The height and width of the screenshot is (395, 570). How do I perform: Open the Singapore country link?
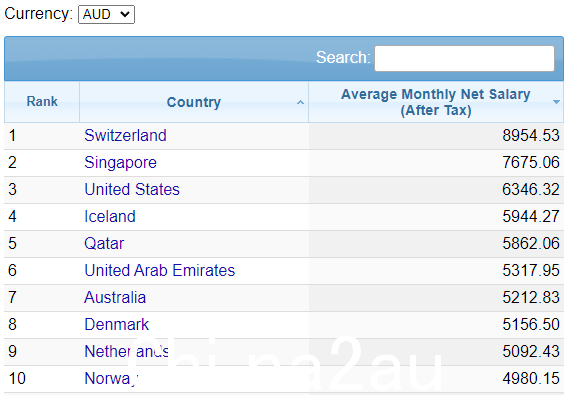(x=120, y=162)
